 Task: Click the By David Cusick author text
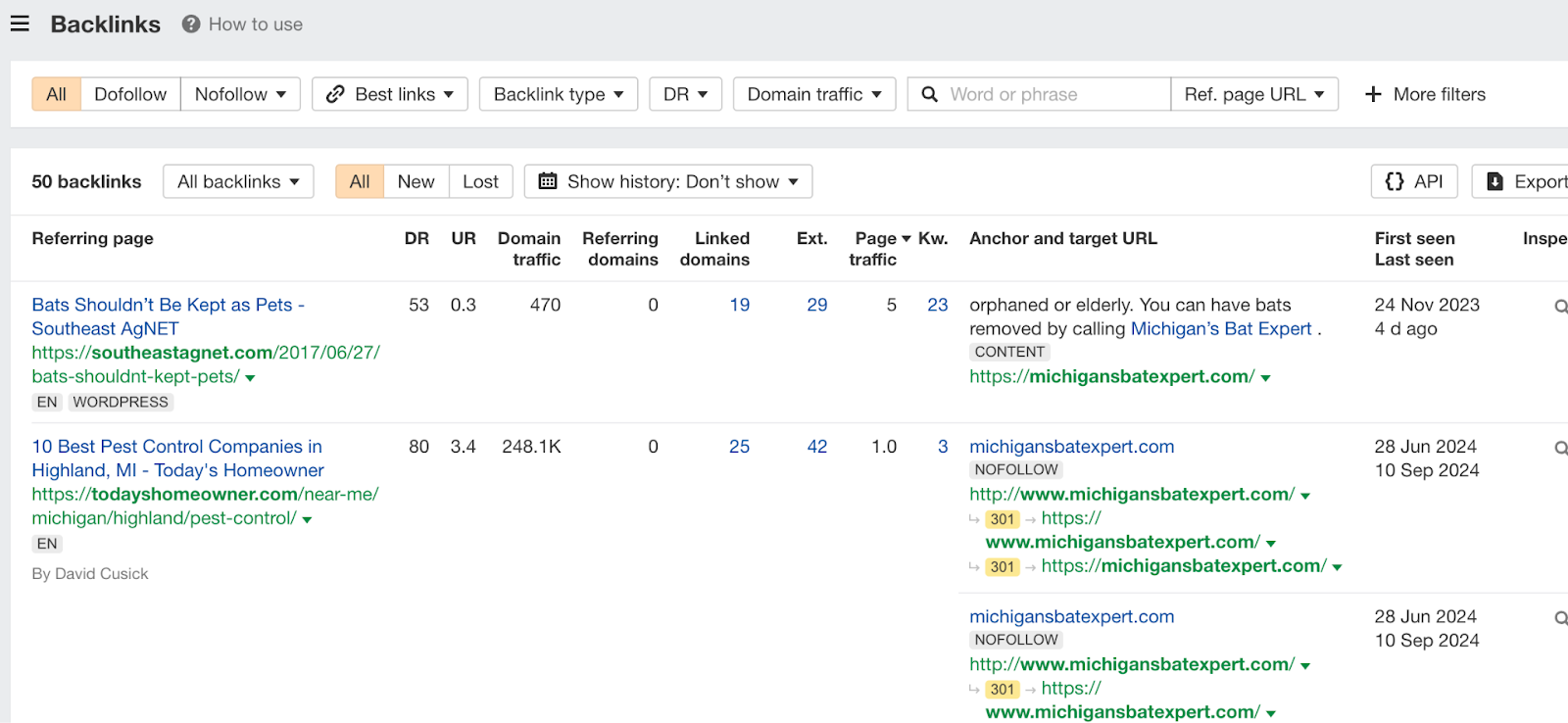[x=90, y=574]
